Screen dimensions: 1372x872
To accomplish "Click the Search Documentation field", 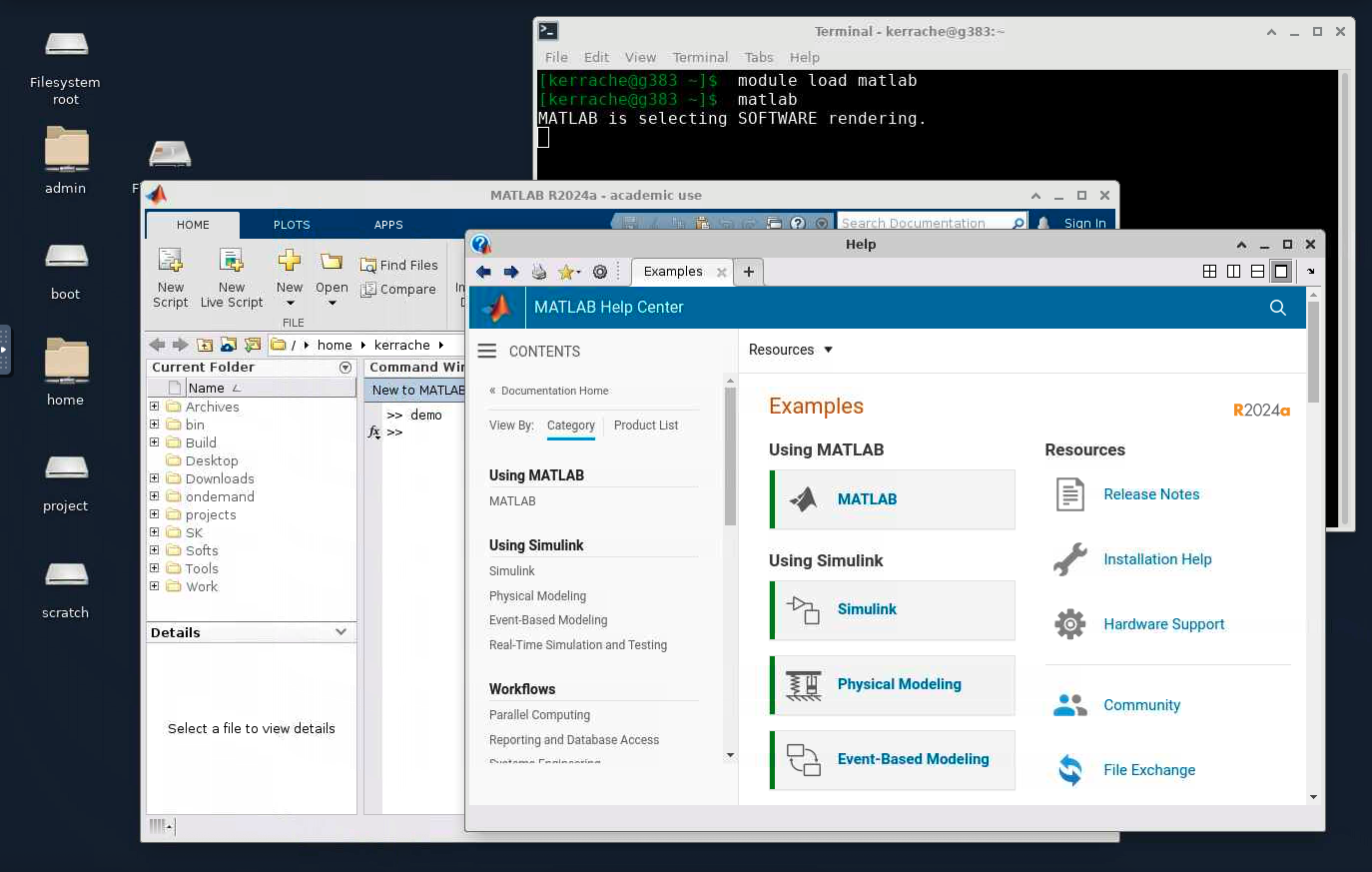I will pos(925,223).
